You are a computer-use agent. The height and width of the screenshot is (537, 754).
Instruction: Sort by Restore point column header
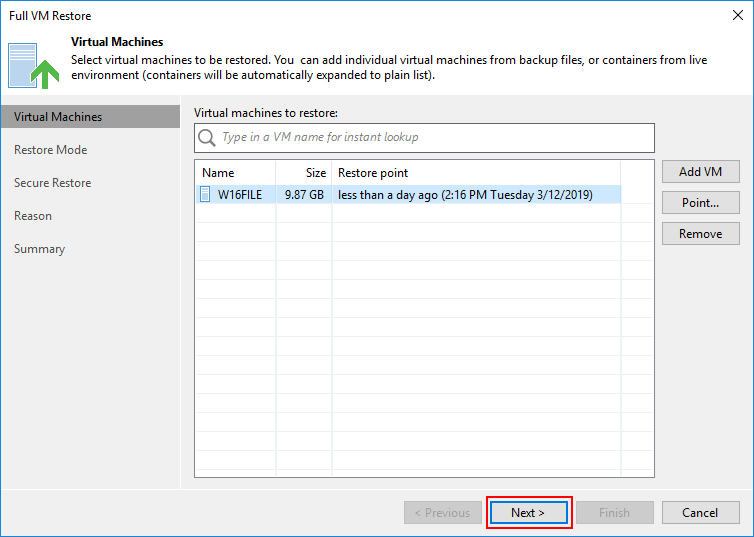click(x=476, y=173)
